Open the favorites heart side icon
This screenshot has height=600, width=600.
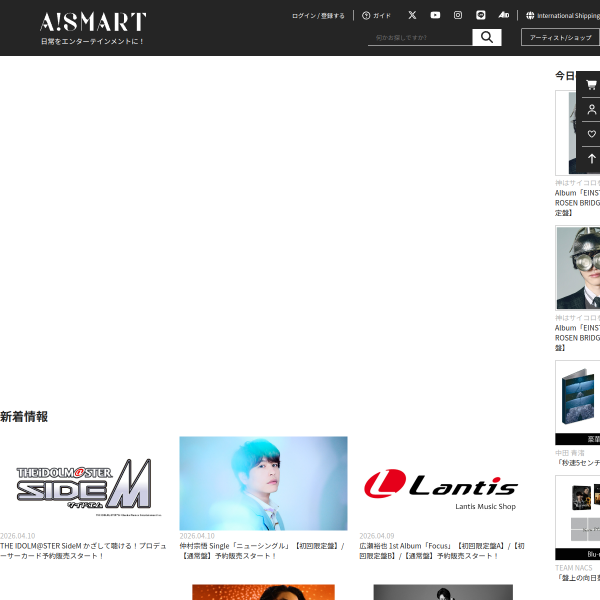click(x=592, y=134)
